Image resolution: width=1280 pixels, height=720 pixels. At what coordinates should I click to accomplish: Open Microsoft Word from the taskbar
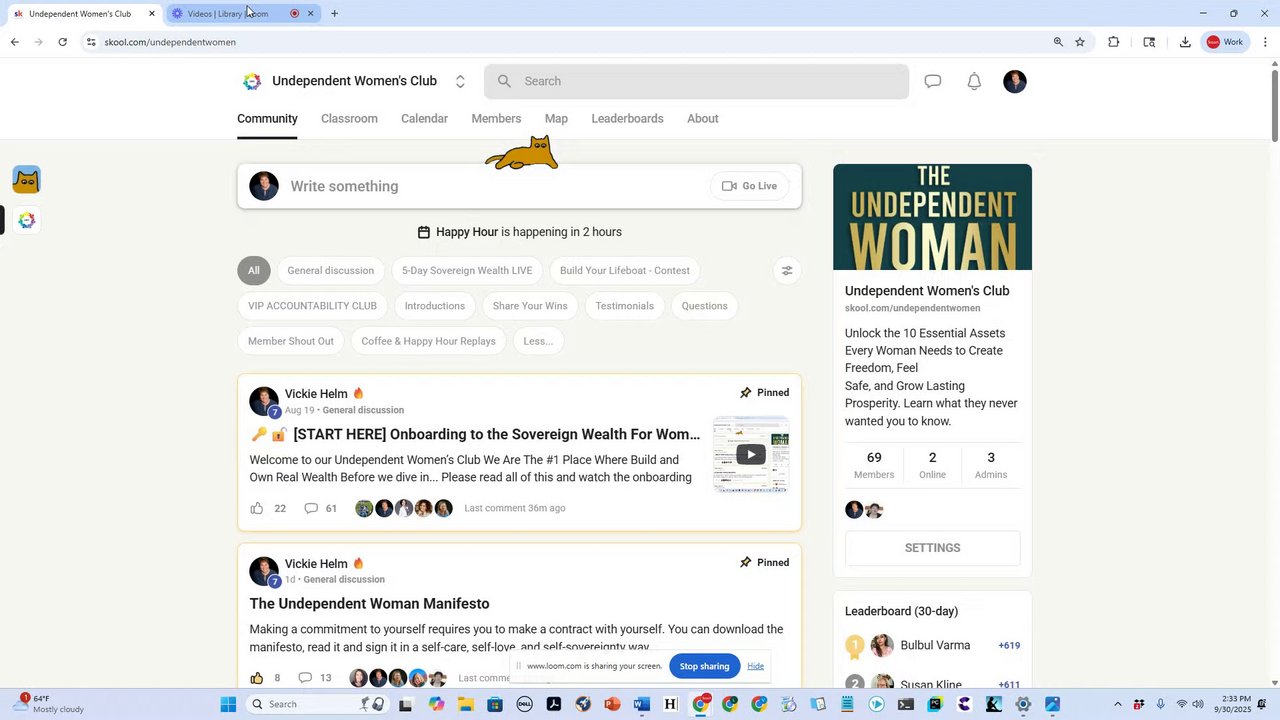click(x=642, y=704)
